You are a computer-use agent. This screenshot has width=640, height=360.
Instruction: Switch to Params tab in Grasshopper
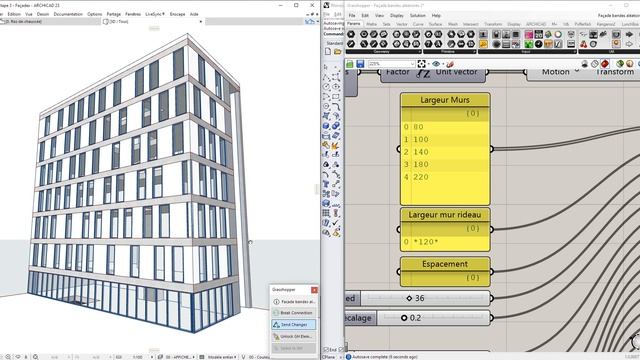tap(353, 24)
